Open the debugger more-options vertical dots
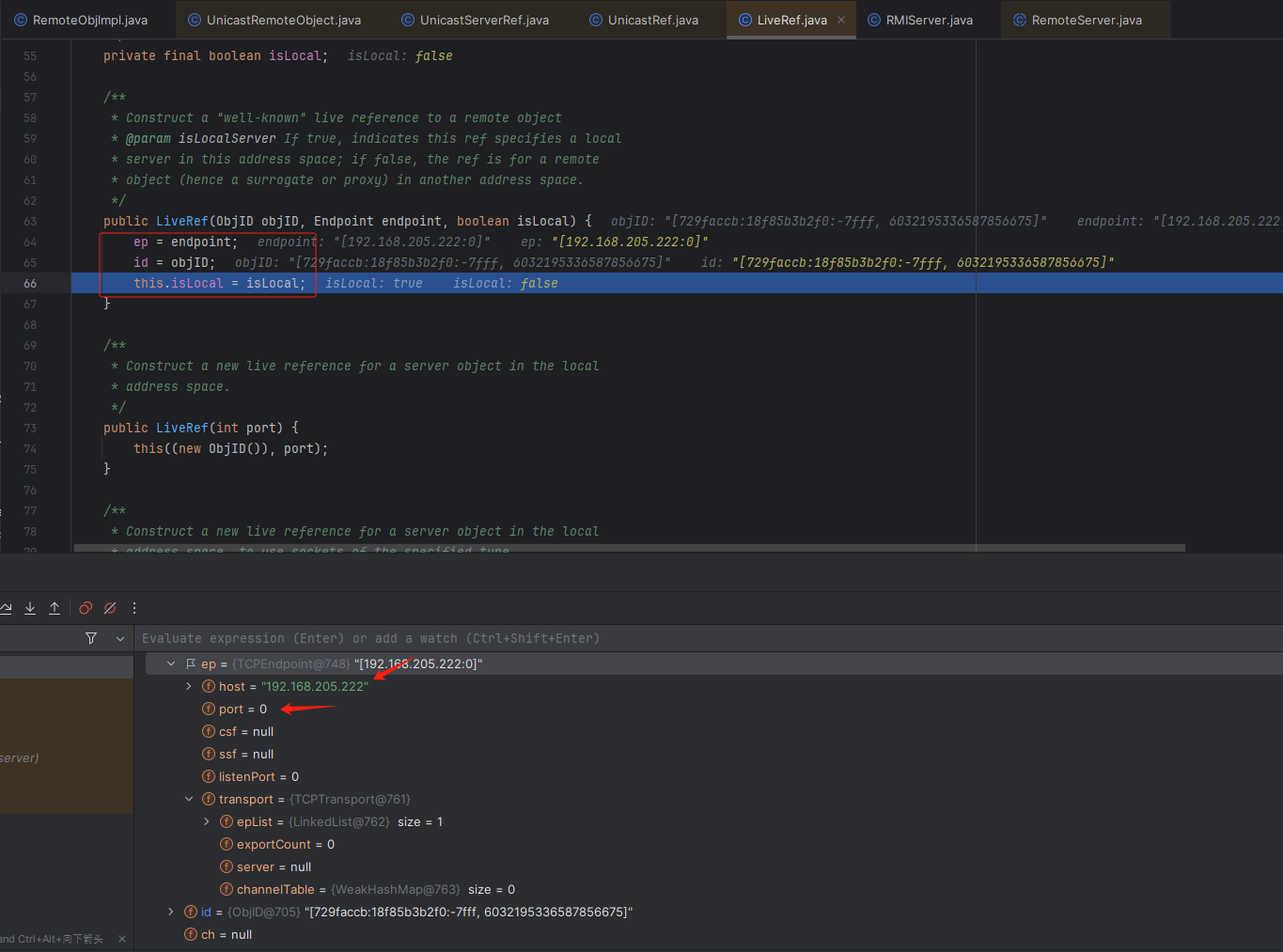 [134, 608]
